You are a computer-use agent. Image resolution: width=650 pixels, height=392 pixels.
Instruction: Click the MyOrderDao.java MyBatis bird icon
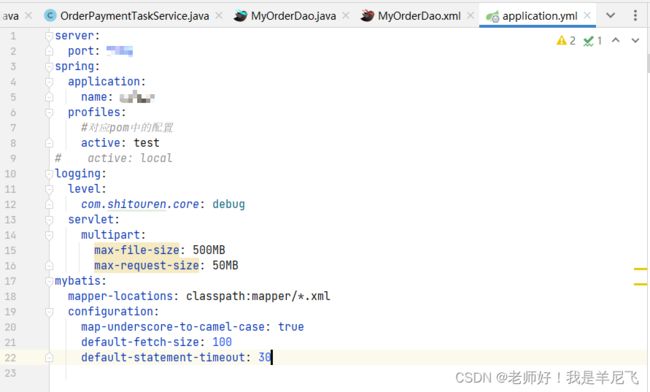click(x=240, y=16)
